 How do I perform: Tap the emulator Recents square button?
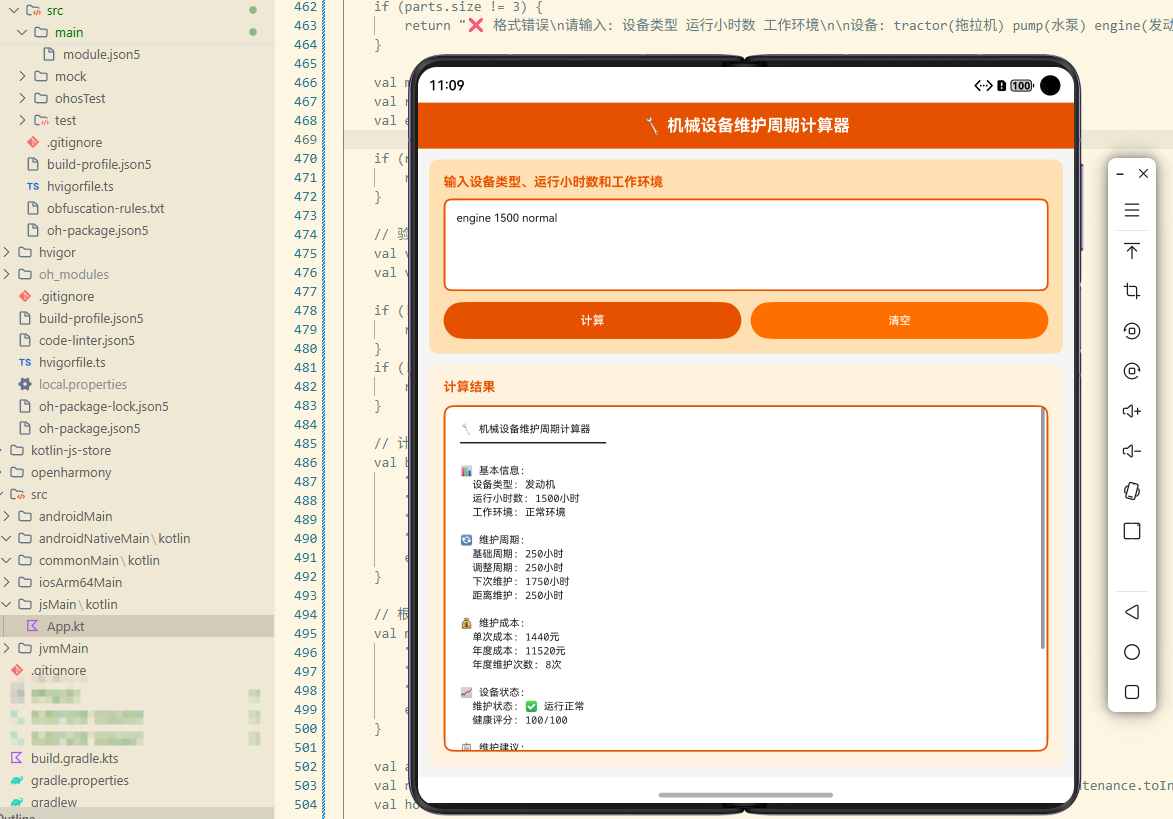tap(1132, 692)
